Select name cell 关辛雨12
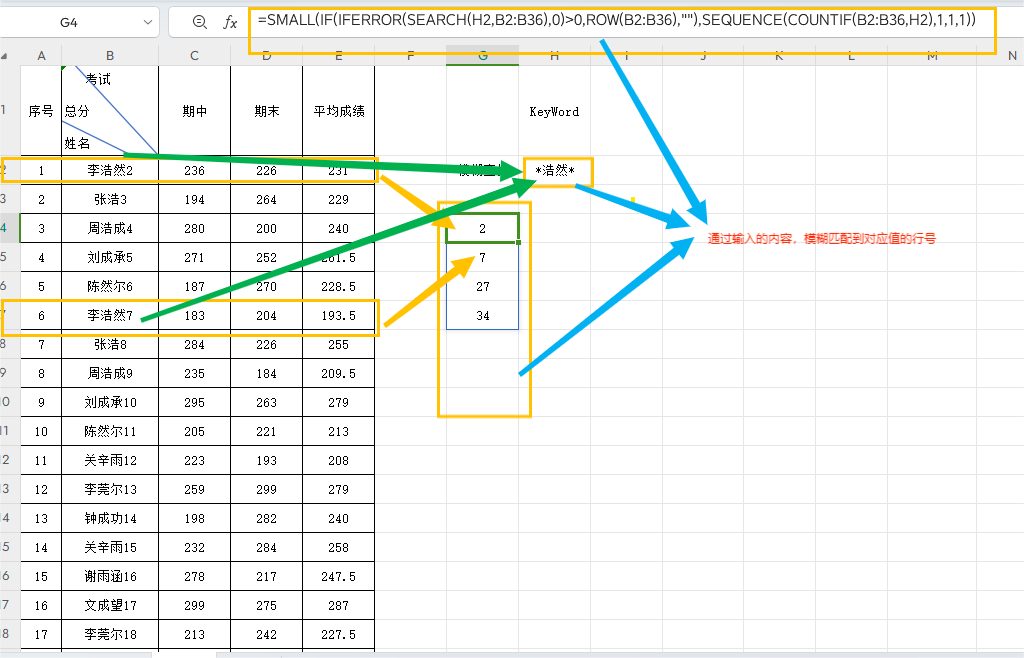Image resolution: width=1024 pixels, height=658 pixels. pos(110,460)
